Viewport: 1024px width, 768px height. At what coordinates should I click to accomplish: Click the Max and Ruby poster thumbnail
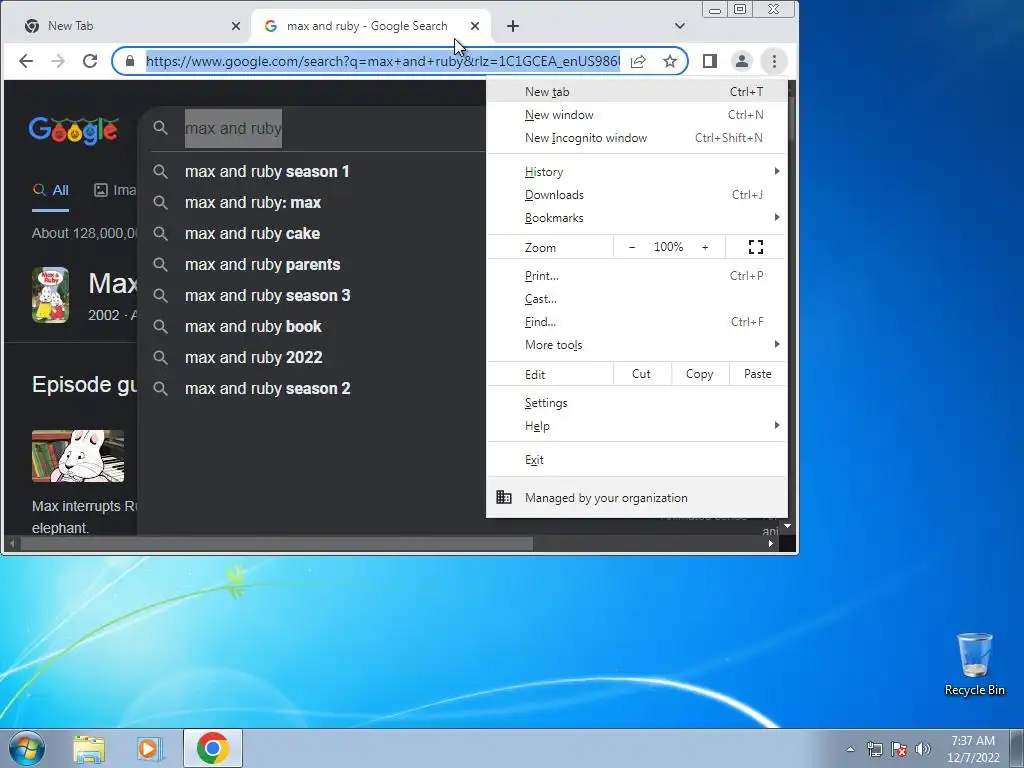tap(50, 295)
